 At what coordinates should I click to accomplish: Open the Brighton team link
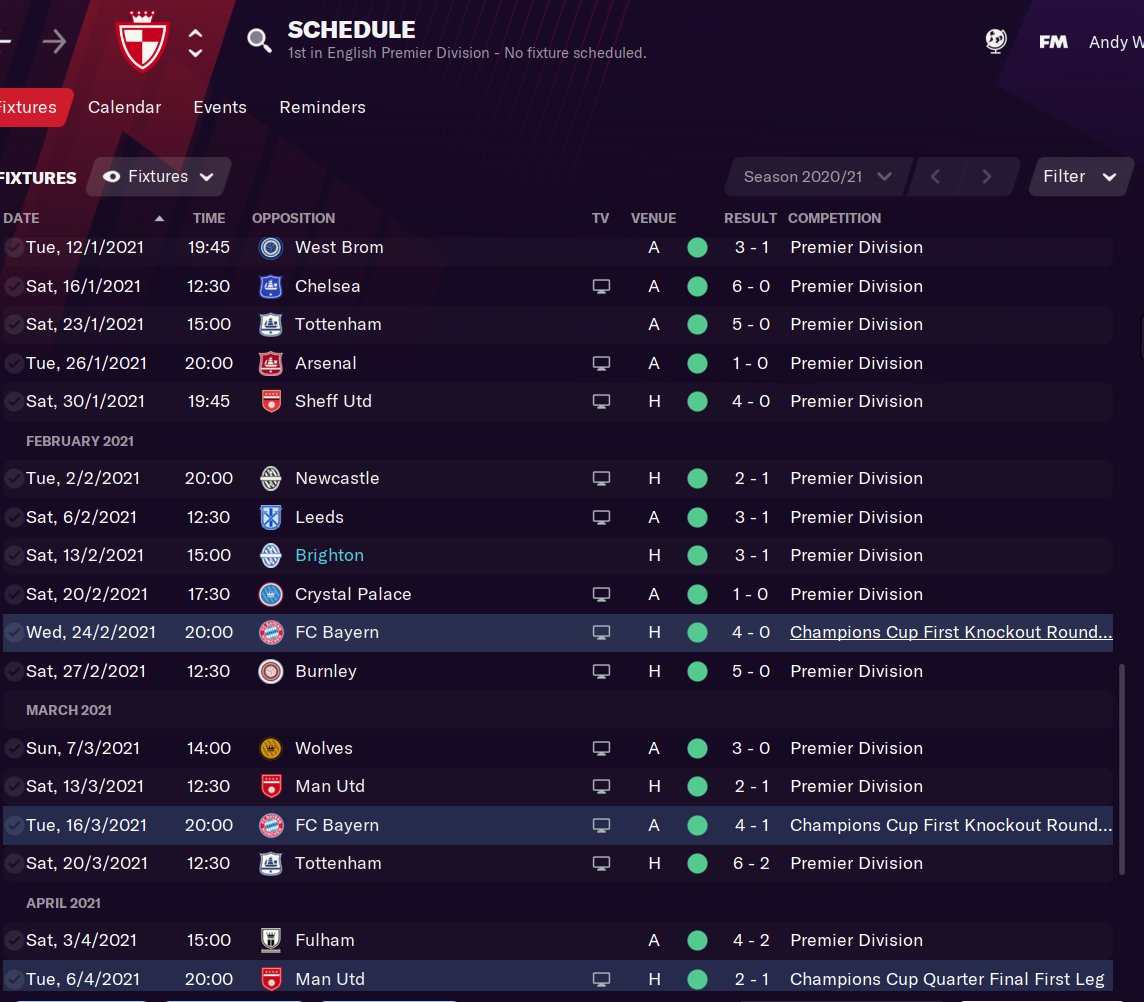(329, 555)
